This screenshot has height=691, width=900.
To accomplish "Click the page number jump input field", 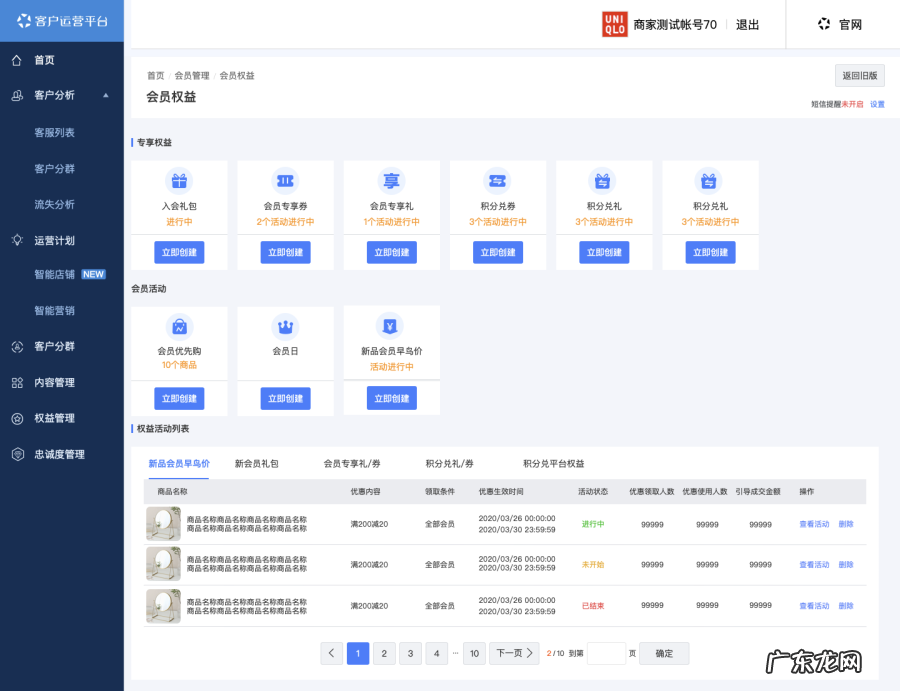I will click(606, 653).
